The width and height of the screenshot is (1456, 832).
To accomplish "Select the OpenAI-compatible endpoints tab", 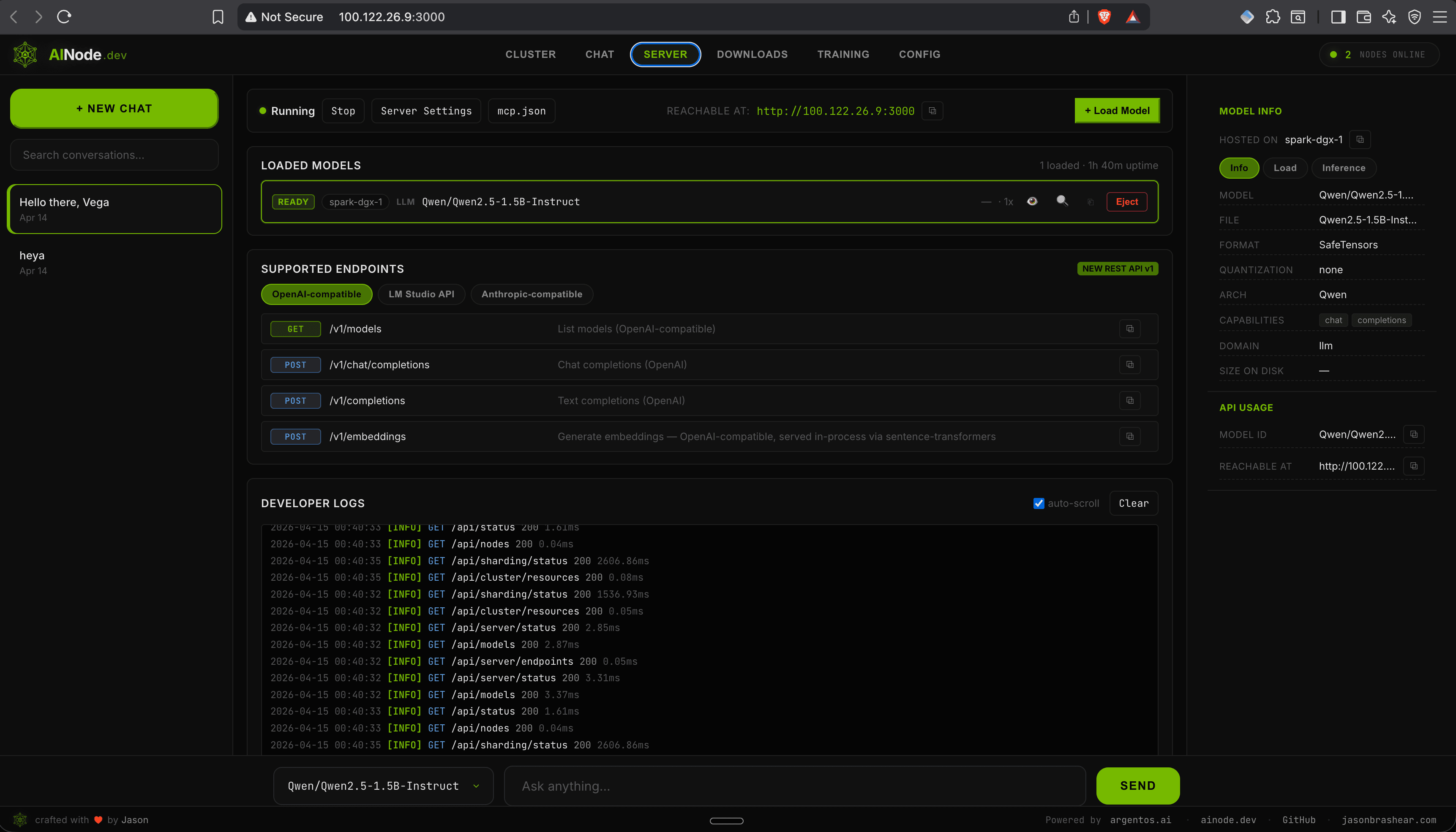I will pos(316,294).
